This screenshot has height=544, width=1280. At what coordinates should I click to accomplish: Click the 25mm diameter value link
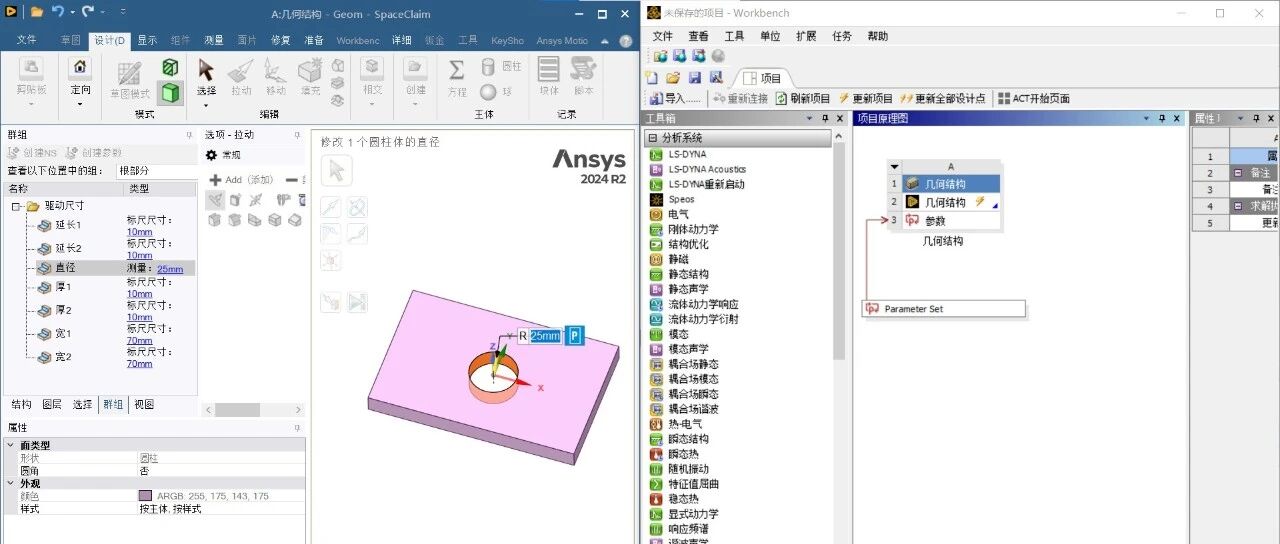pyautogui.click(x=170, y=269)
